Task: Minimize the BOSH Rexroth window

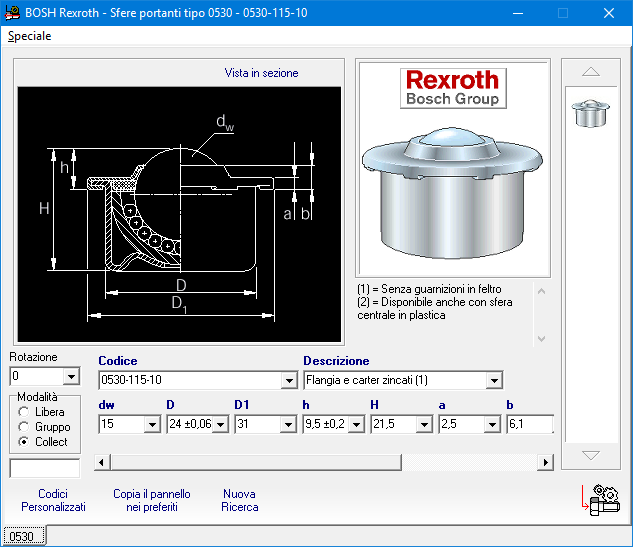Action: click(518, 13)
